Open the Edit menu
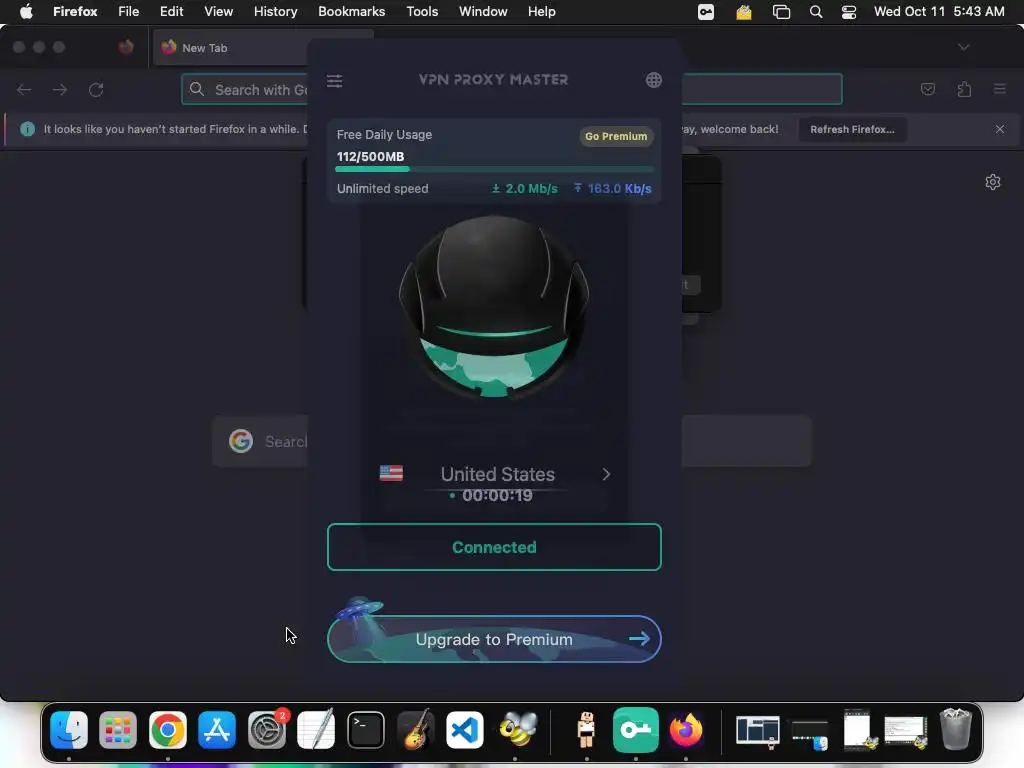Image resolution: width=1024 pixels, height=768 pixels. click(x=171, y=12)
